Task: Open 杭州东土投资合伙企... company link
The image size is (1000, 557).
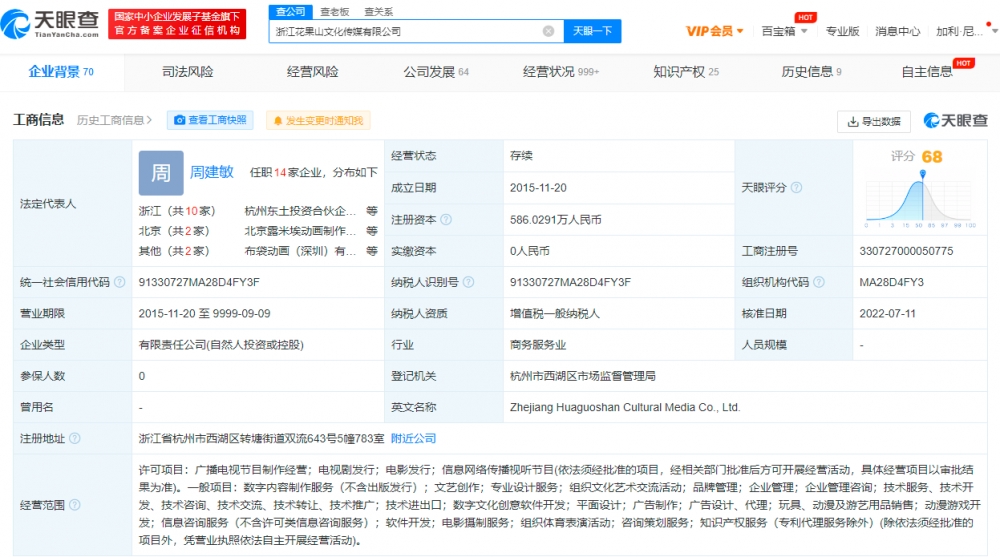Action: (300, 211)
